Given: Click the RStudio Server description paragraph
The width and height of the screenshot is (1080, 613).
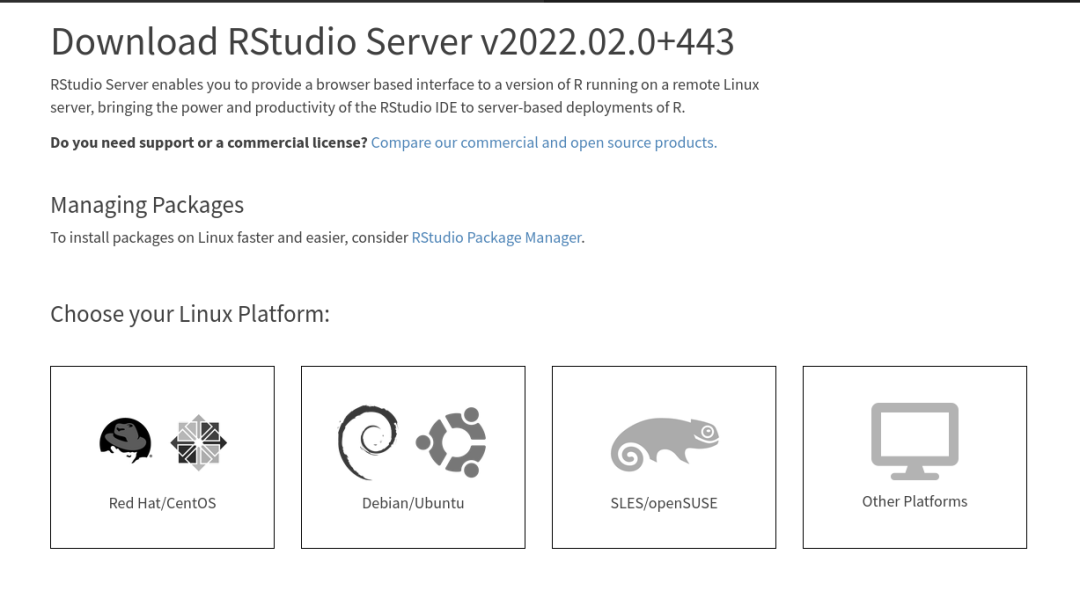Looking at the screenshot, I should [x=405, y=96].
